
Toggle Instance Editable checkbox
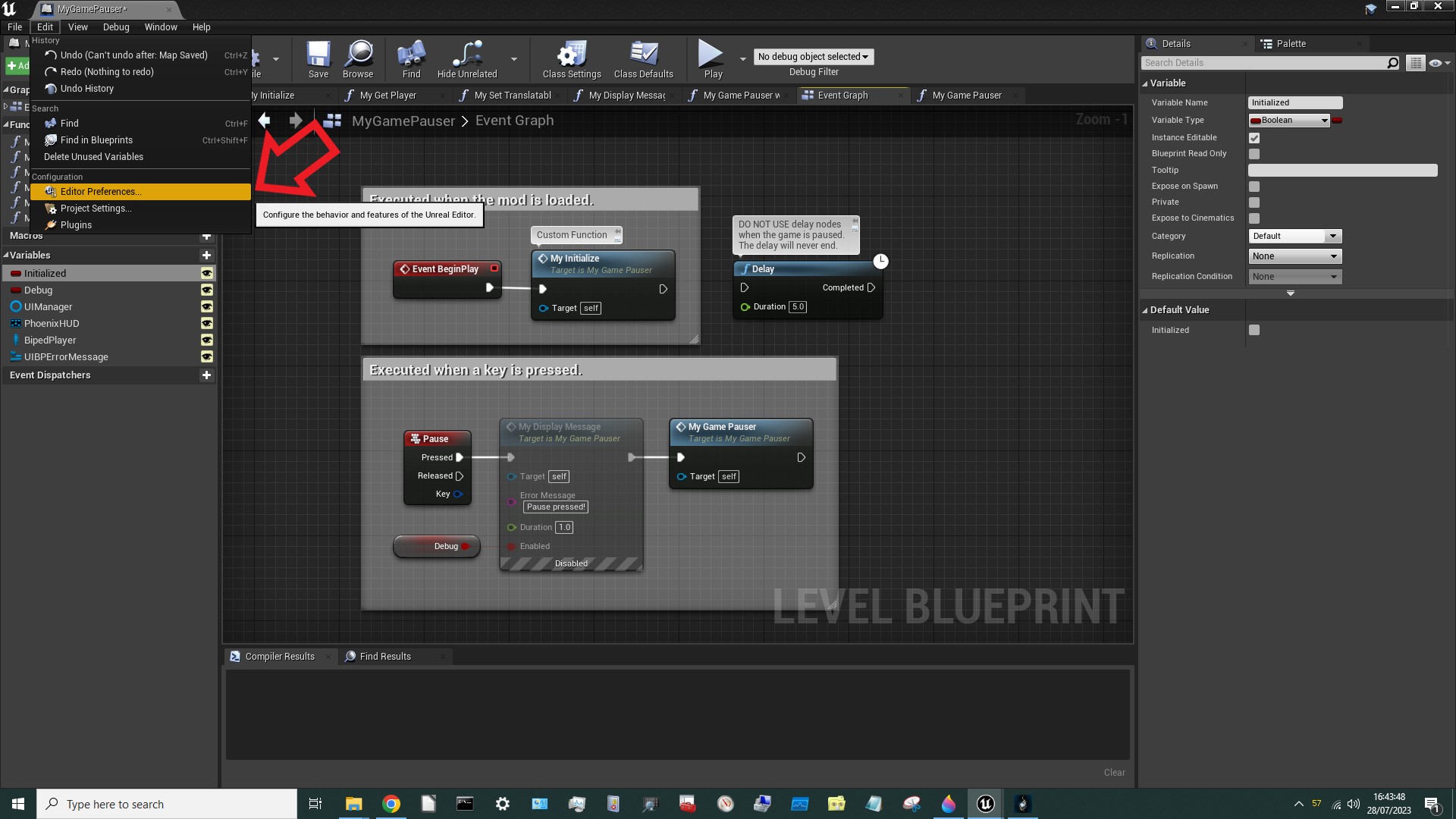pyautogui.click(x=1254, y=138)
